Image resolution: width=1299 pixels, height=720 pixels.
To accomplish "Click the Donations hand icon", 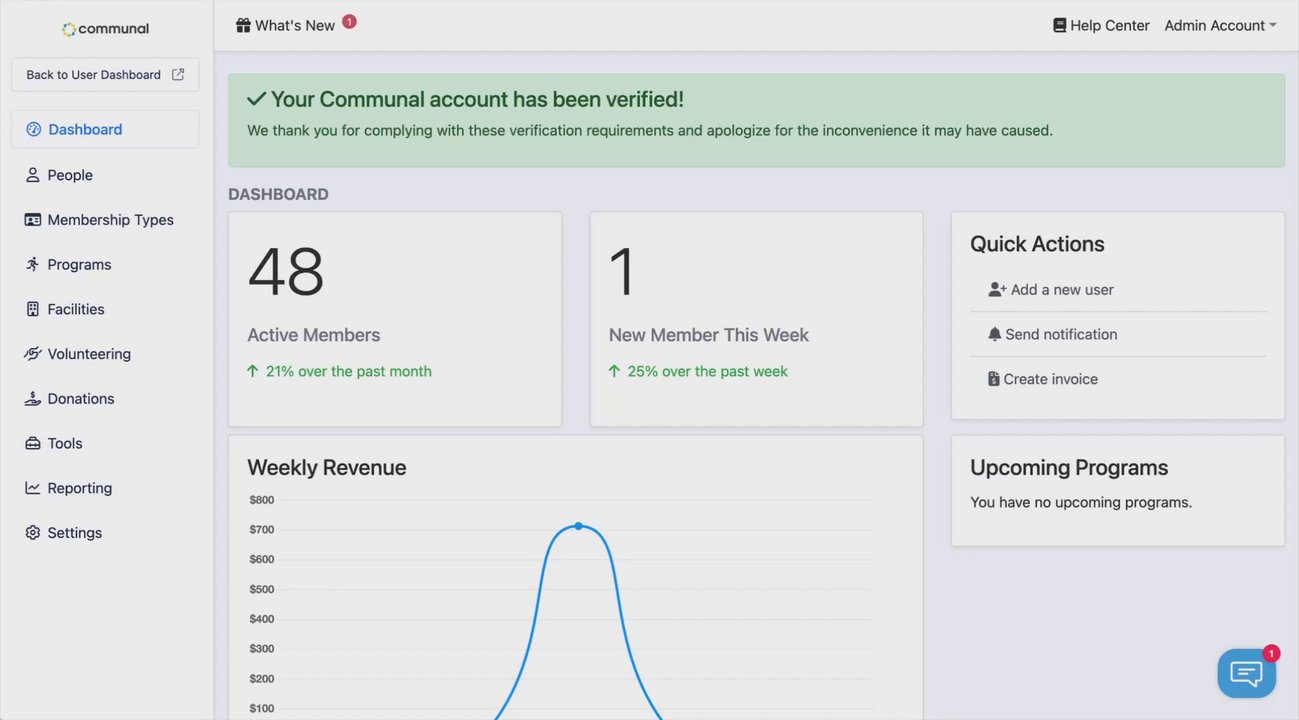I will pos(33,398).
